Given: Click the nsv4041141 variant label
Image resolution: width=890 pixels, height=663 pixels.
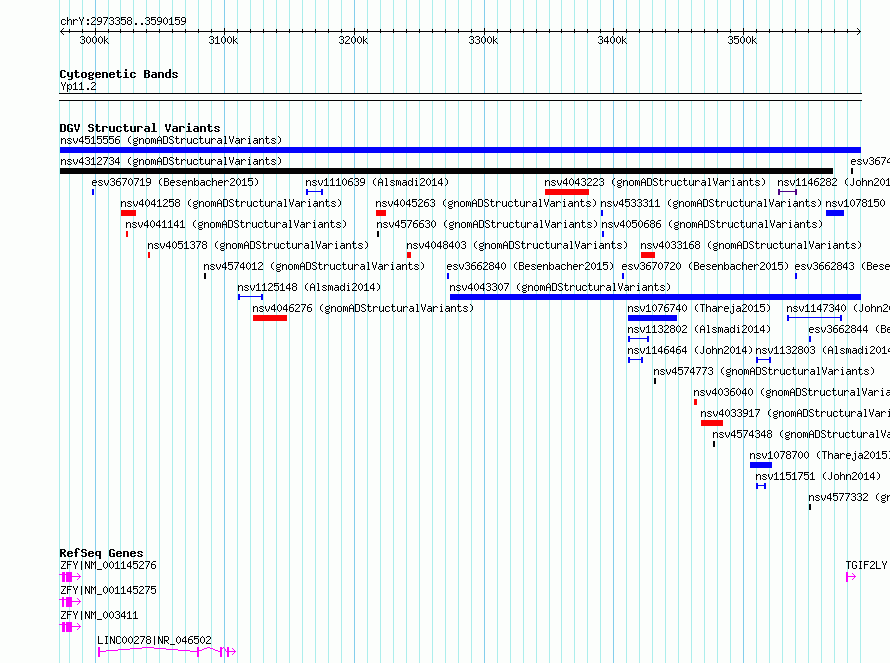Looking at the screenshot, I should [x=236, y=224].
